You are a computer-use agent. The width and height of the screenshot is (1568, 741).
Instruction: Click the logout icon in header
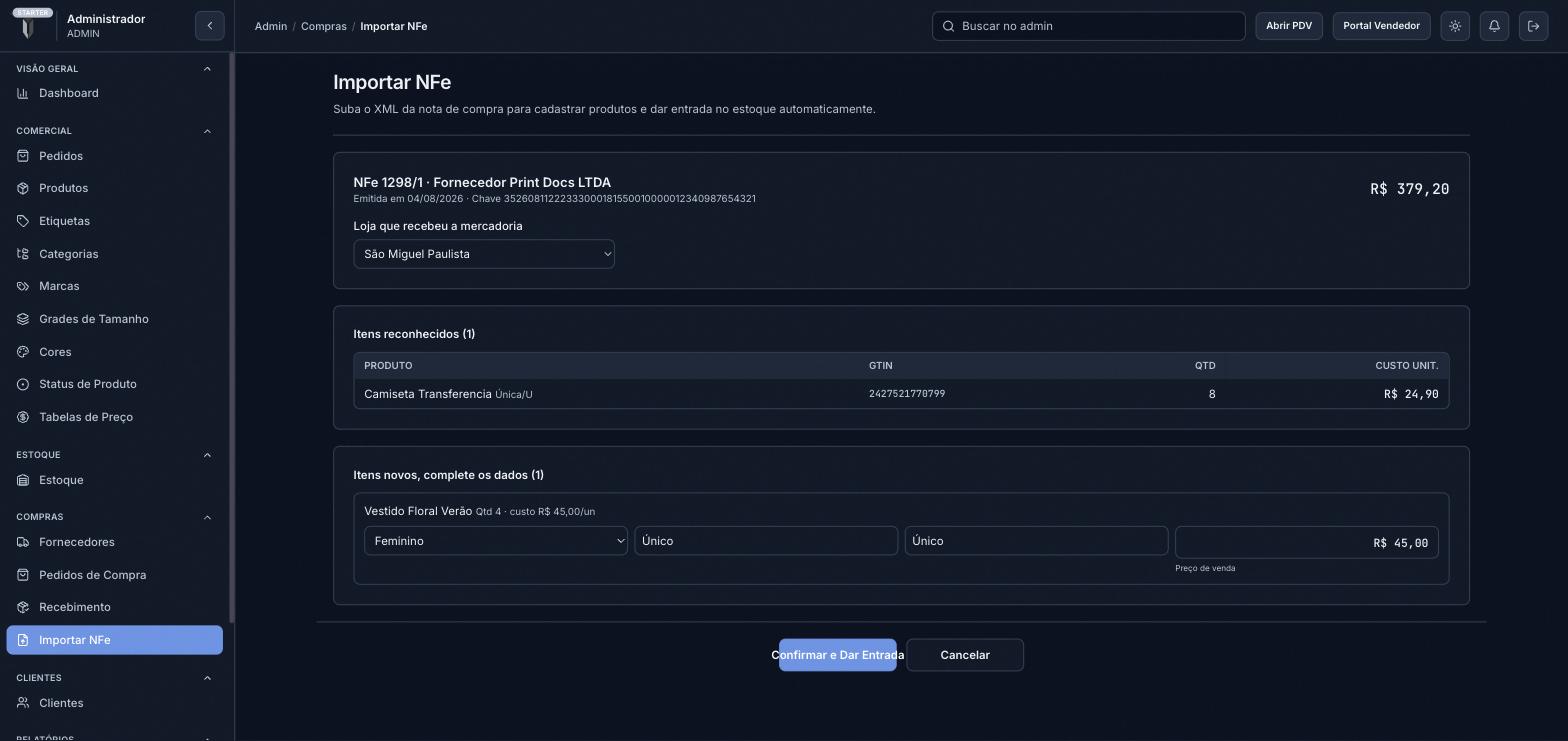[1533, 26]
